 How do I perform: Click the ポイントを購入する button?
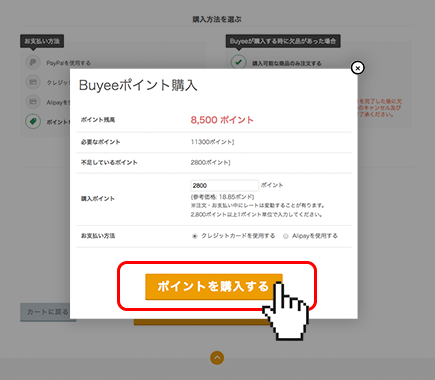pyautogui.click(x=214, y=287)
